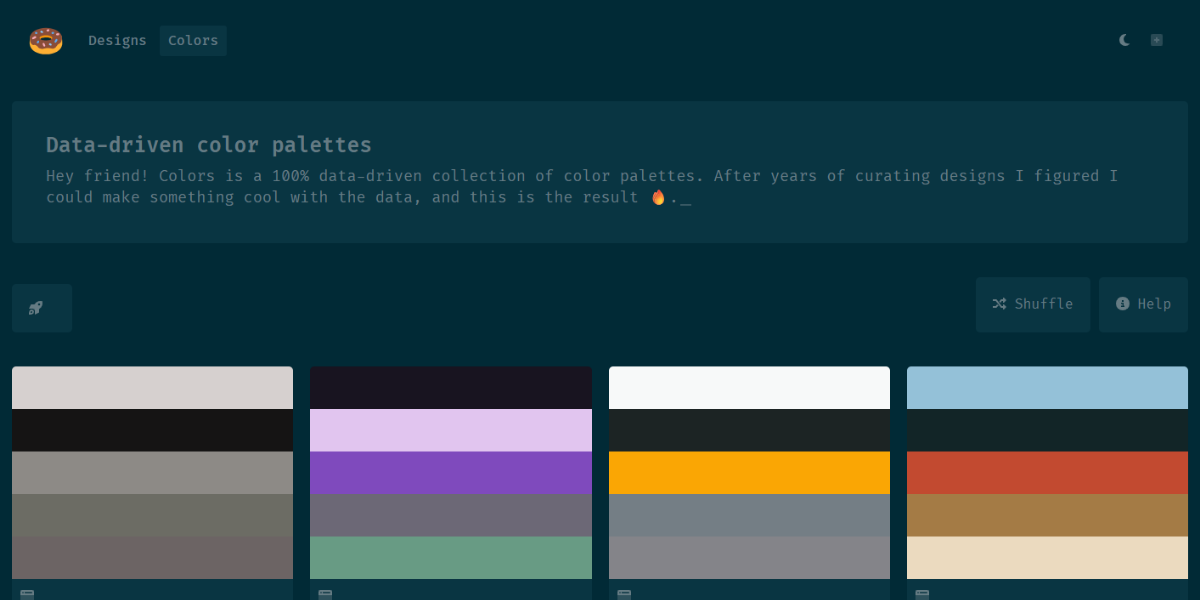
Task: Switch to the Colors tab
Action: click(193, 41)
